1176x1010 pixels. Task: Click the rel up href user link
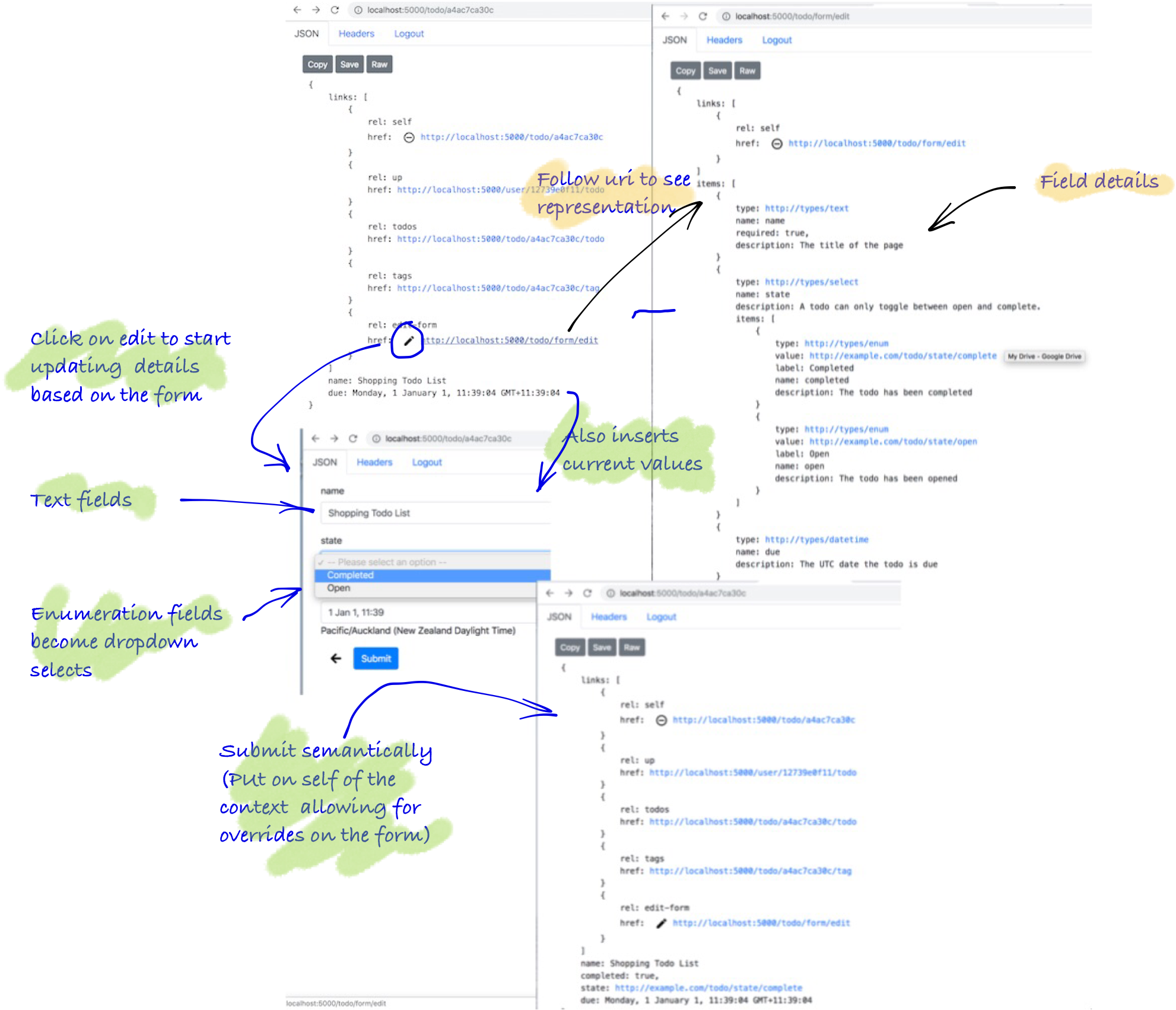pyautogui.click(x=490, y=190)
